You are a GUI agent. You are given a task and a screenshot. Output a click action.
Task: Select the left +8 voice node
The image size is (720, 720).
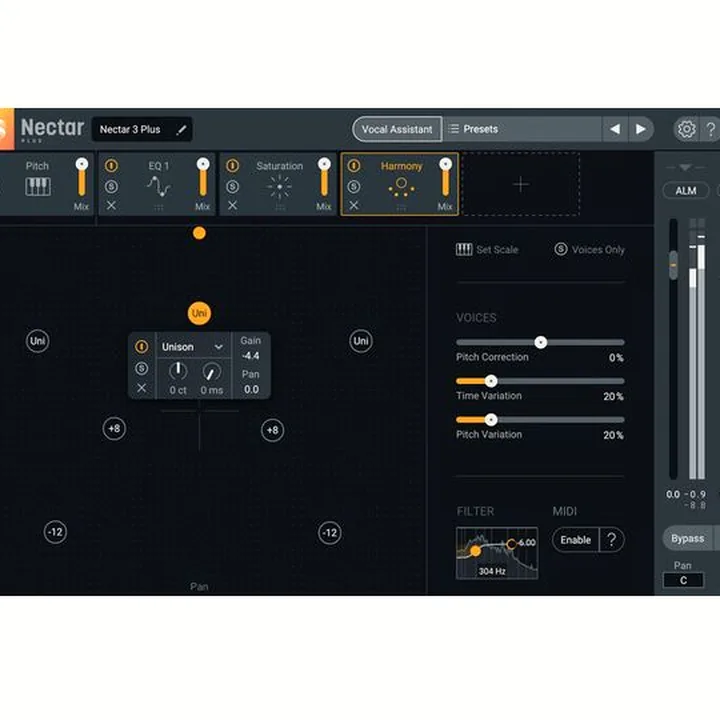tap(114, 429)
